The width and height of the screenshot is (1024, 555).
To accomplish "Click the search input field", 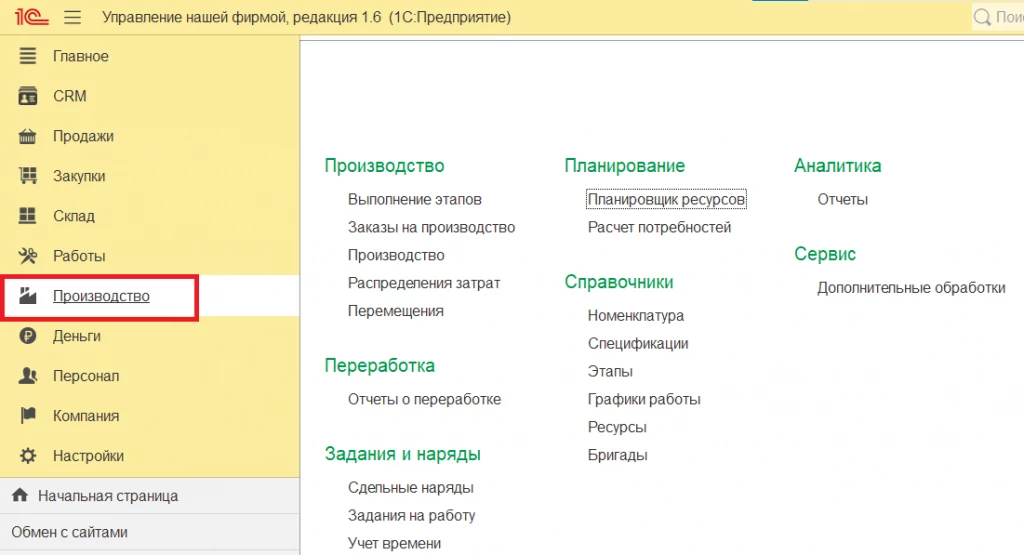I will pos(998,17).
